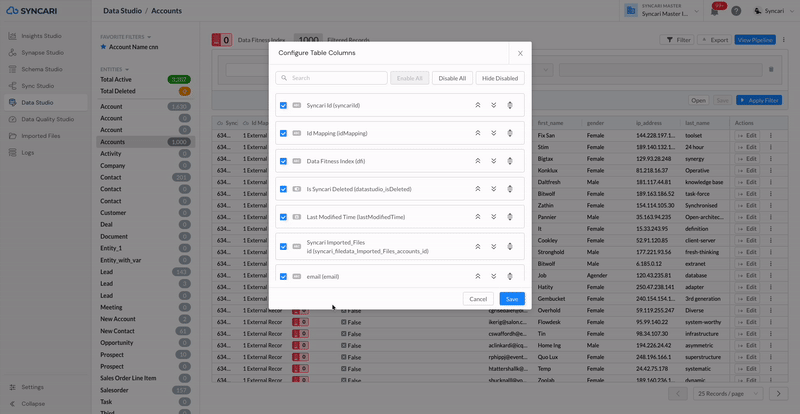Click the Enable All button
Screen dimensions: 800x414
410,78
